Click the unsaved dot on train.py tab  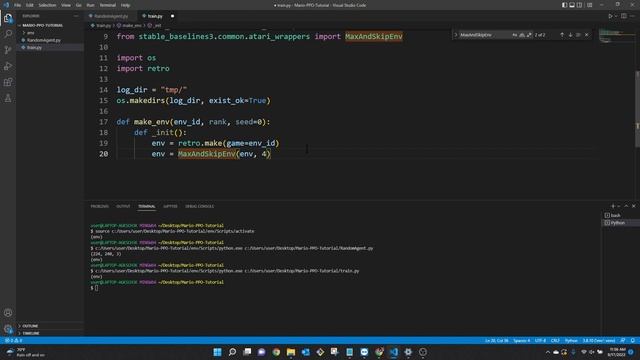click(172, 16)
